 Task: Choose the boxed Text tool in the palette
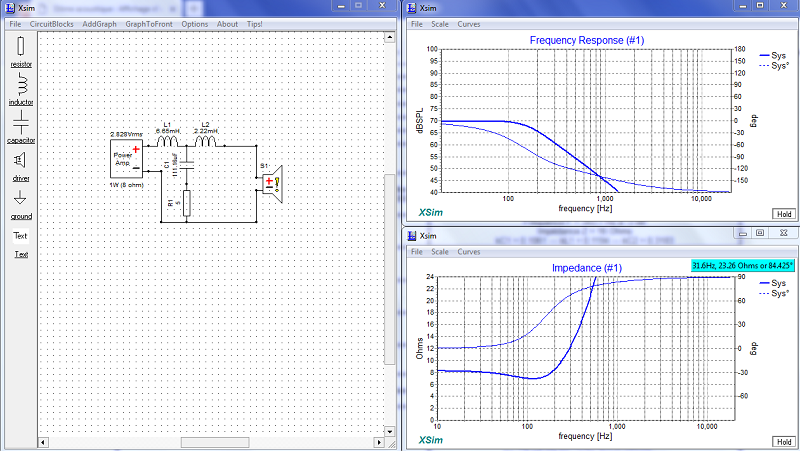[x=20, y=236]
